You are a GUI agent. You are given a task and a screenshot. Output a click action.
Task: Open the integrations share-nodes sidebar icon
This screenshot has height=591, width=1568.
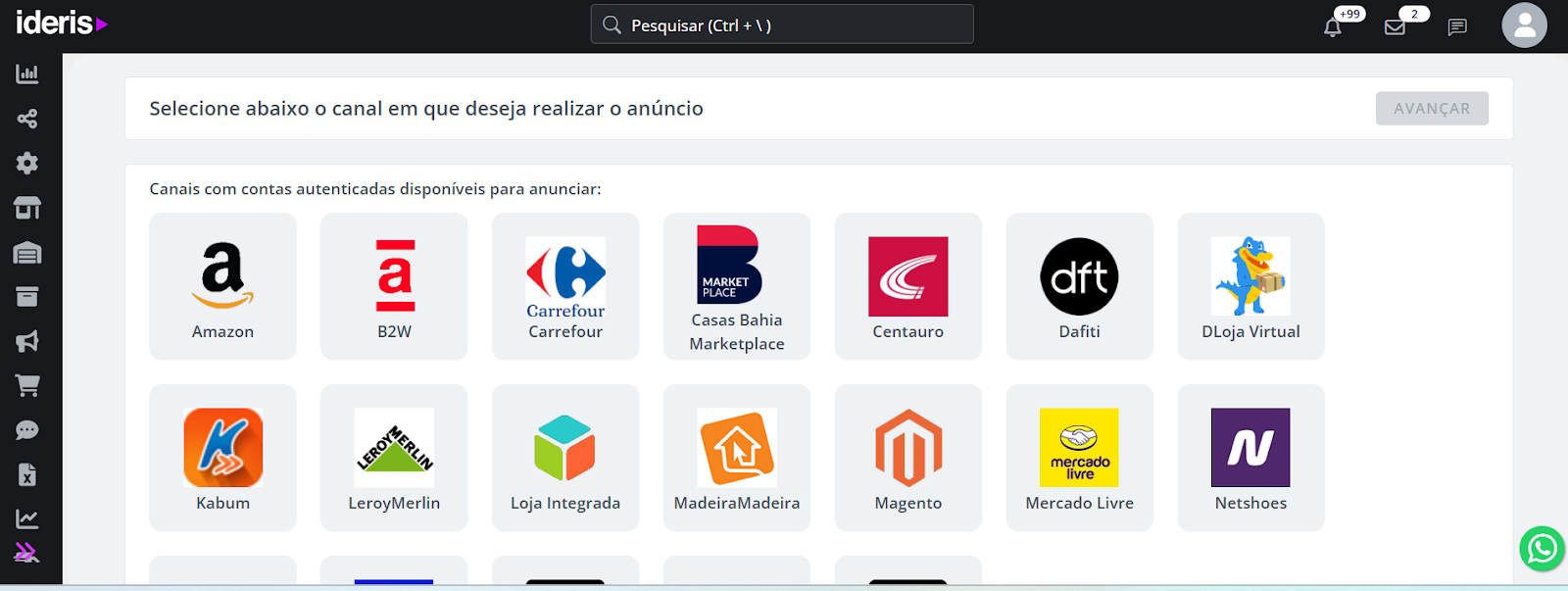27,119
